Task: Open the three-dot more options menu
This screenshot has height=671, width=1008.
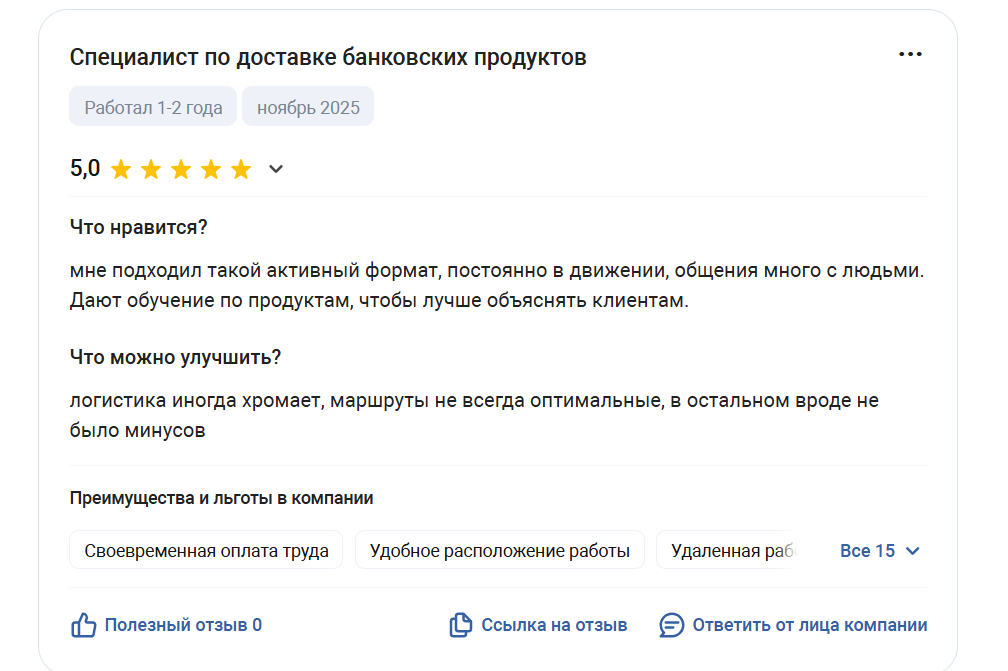Action: tap(910, 55)
